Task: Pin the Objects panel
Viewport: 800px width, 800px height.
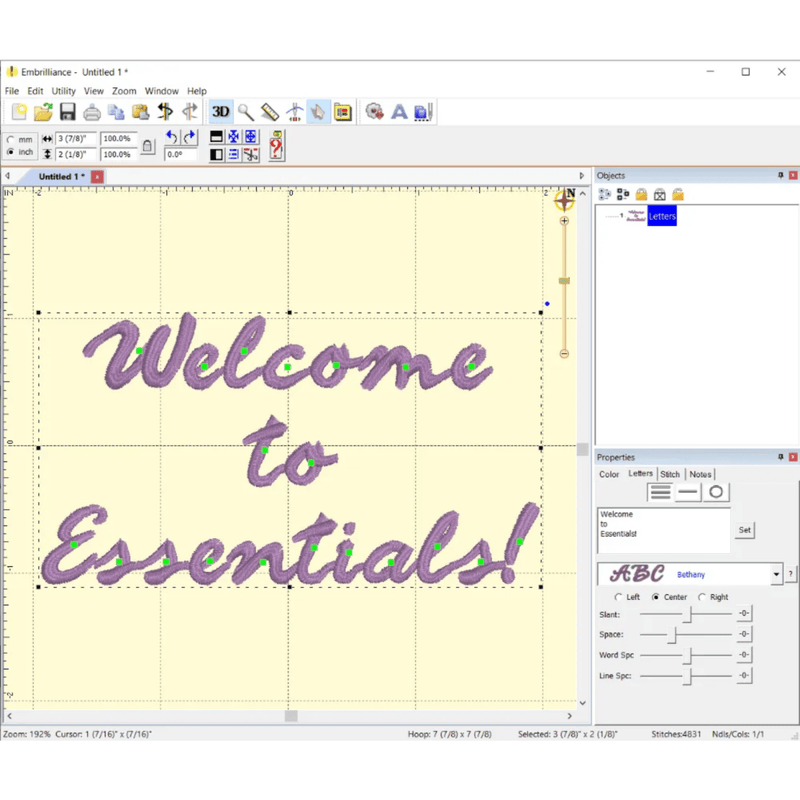Action: [x=780, y=176]
